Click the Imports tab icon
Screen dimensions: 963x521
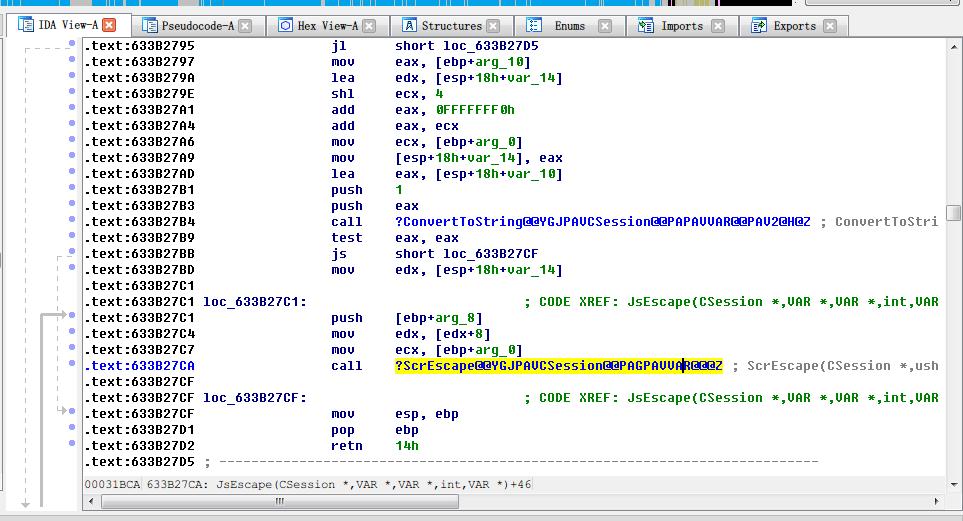point(646,25)
